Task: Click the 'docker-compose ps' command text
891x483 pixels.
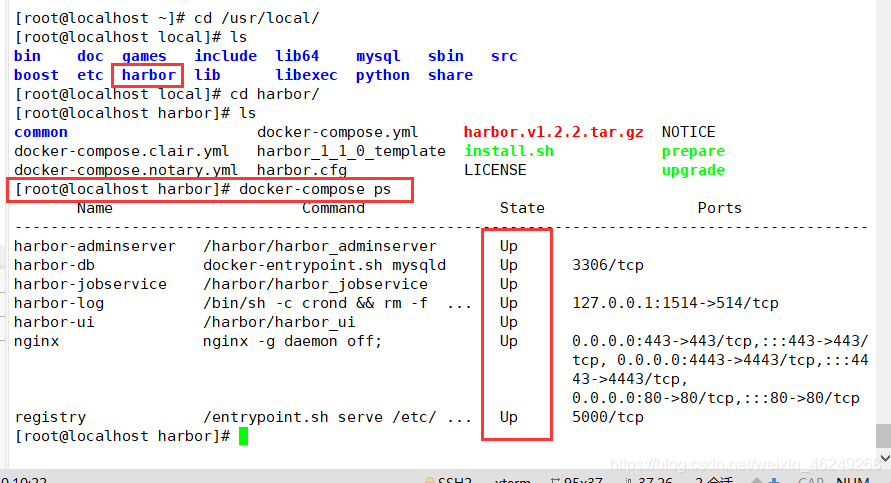Action: (315, 189)
